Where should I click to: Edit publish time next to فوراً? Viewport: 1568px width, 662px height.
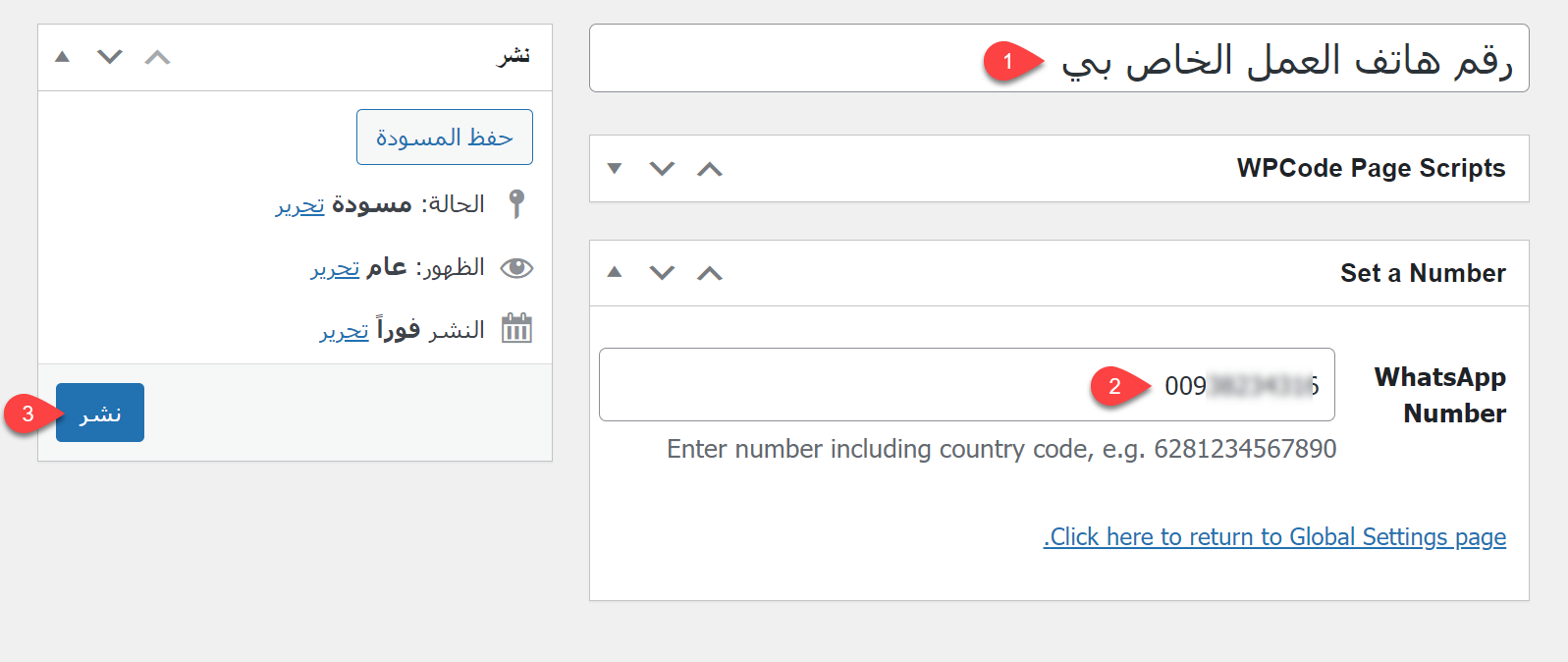345,332
